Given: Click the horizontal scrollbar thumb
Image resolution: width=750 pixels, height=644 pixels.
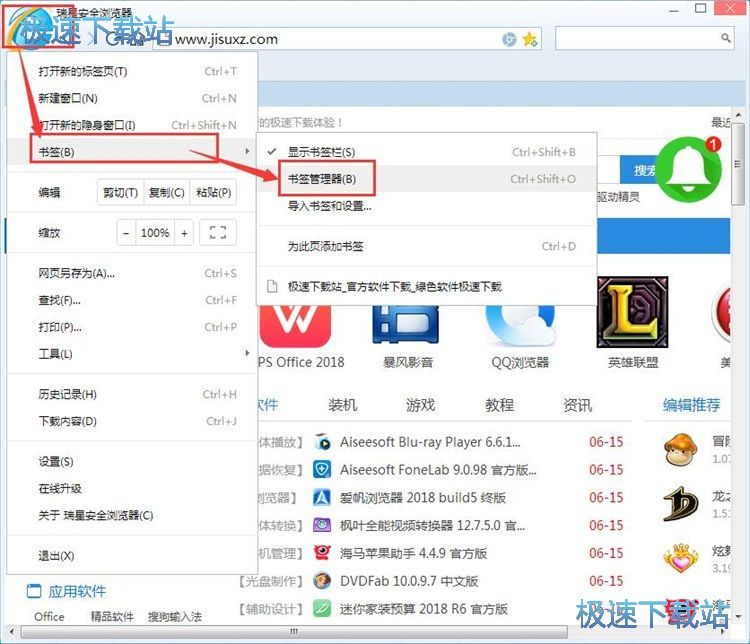Looking at the screenshot, I should coord(294,632).
